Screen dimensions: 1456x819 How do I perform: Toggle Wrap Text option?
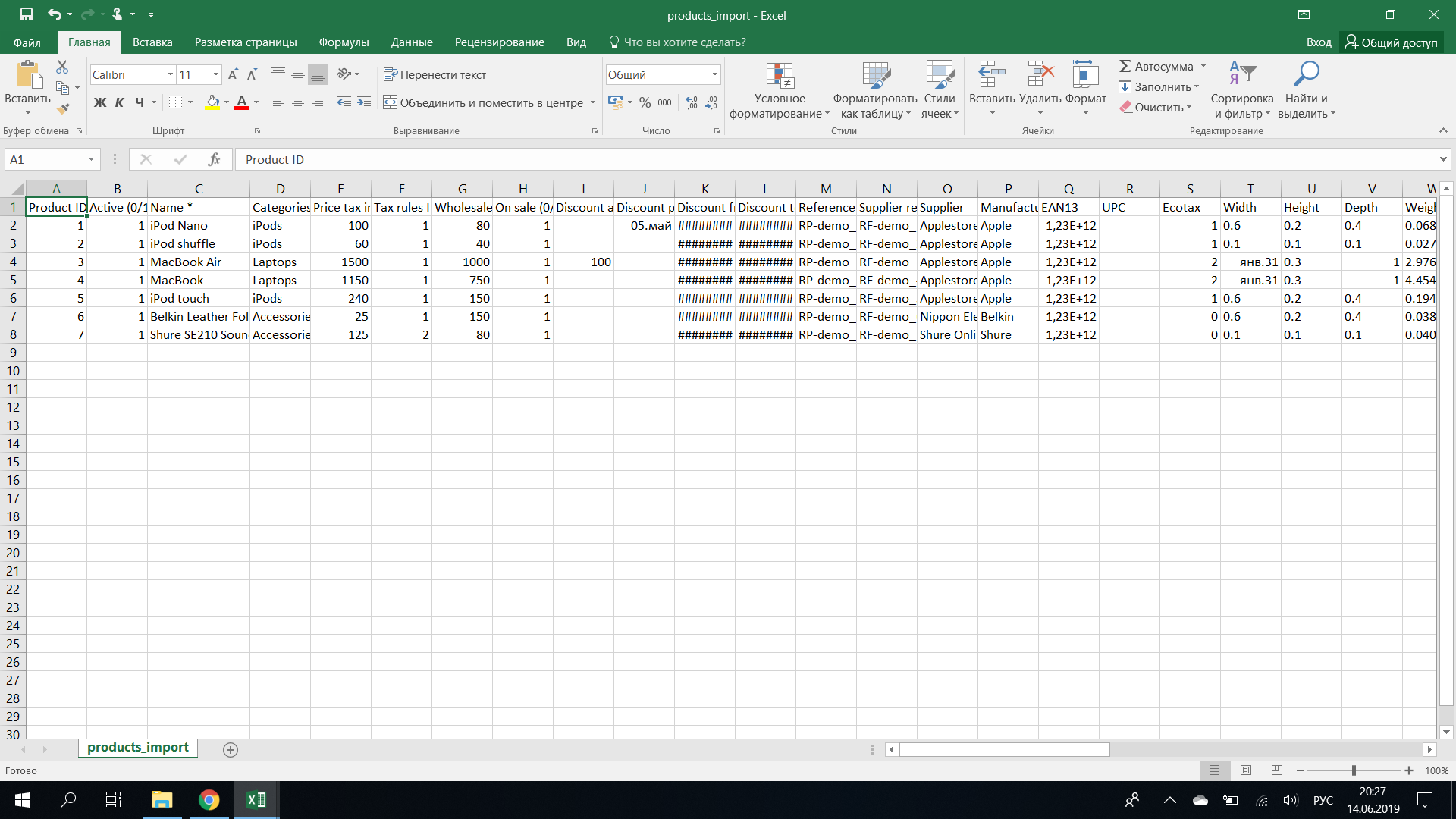point(435,74)
